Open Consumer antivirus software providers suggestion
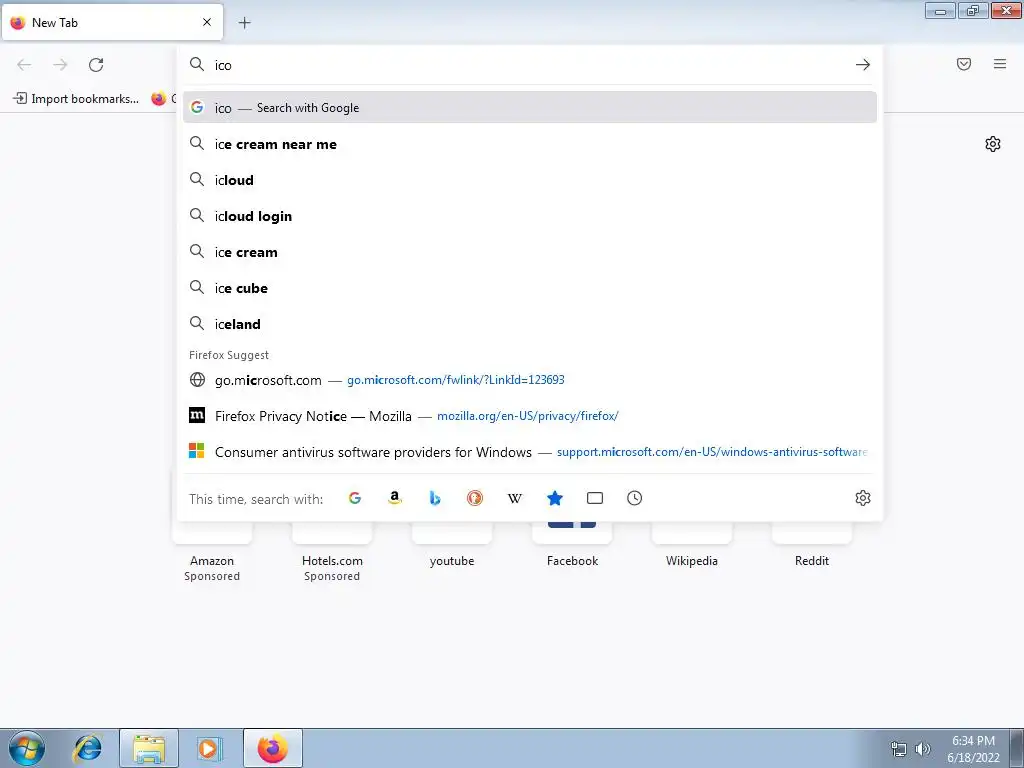The height and width of the screenshot is (768, 1024). point(530,452)
